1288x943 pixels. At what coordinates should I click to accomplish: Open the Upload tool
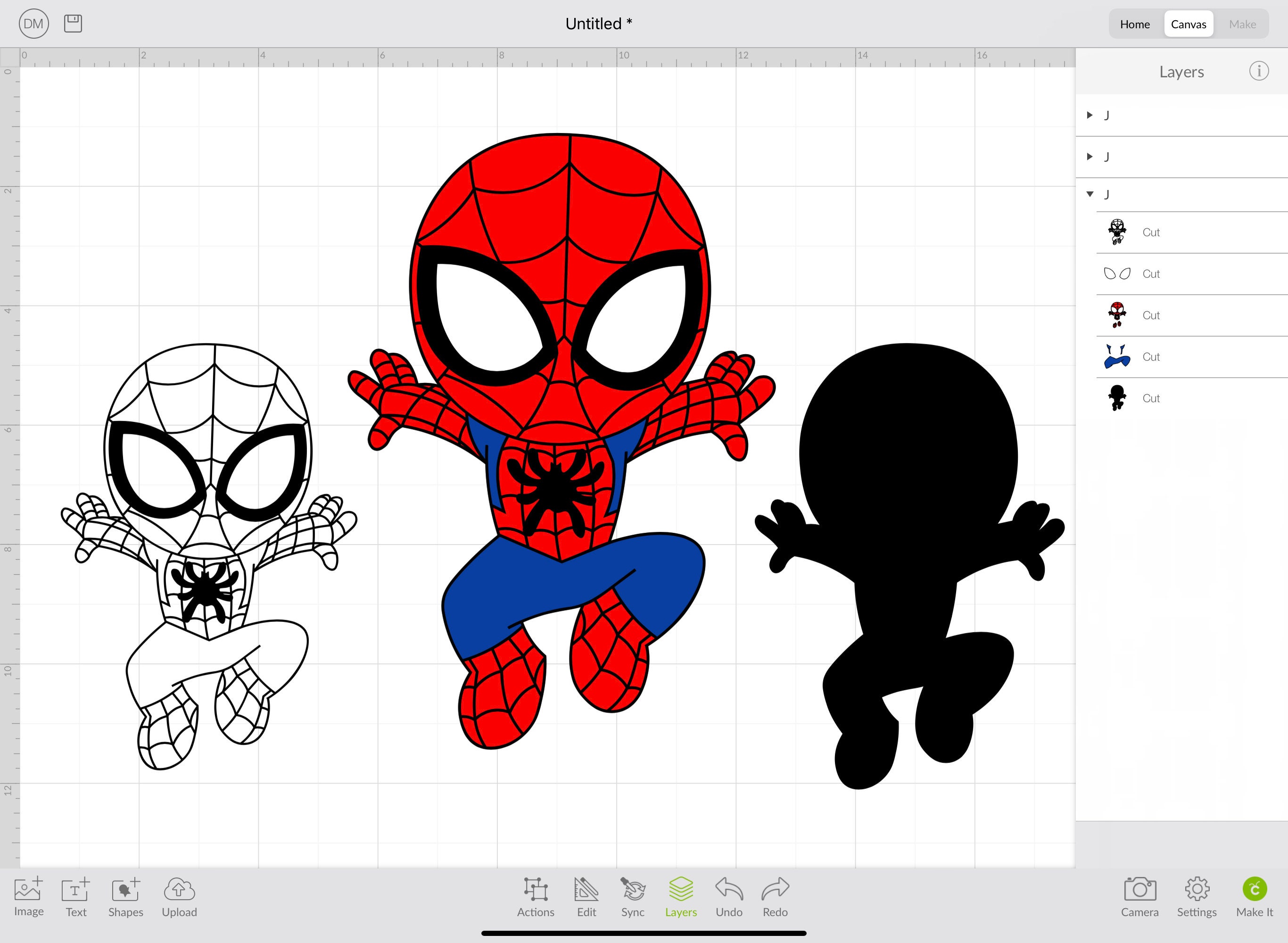pyautogui.click(x=179, y=897)
